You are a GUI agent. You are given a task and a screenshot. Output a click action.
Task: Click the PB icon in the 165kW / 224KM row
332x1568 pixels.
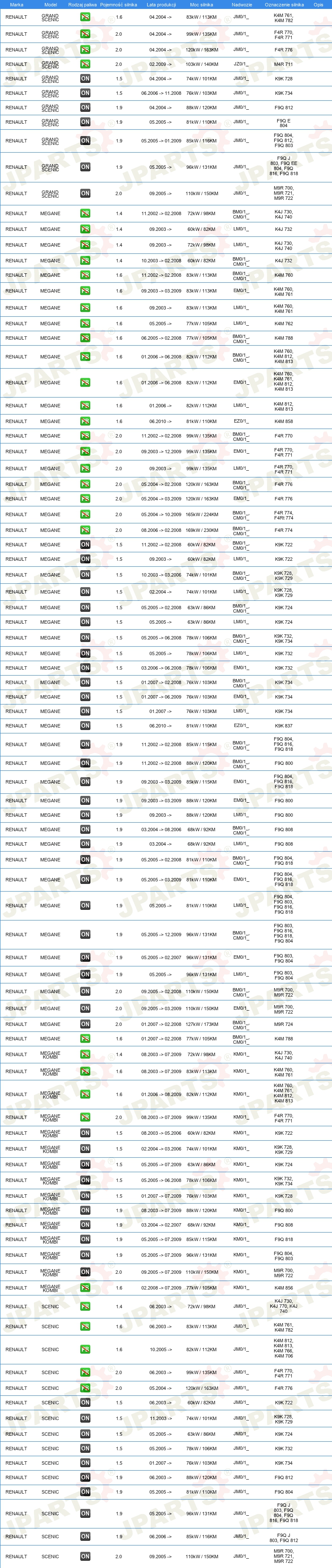click(85, 514)
